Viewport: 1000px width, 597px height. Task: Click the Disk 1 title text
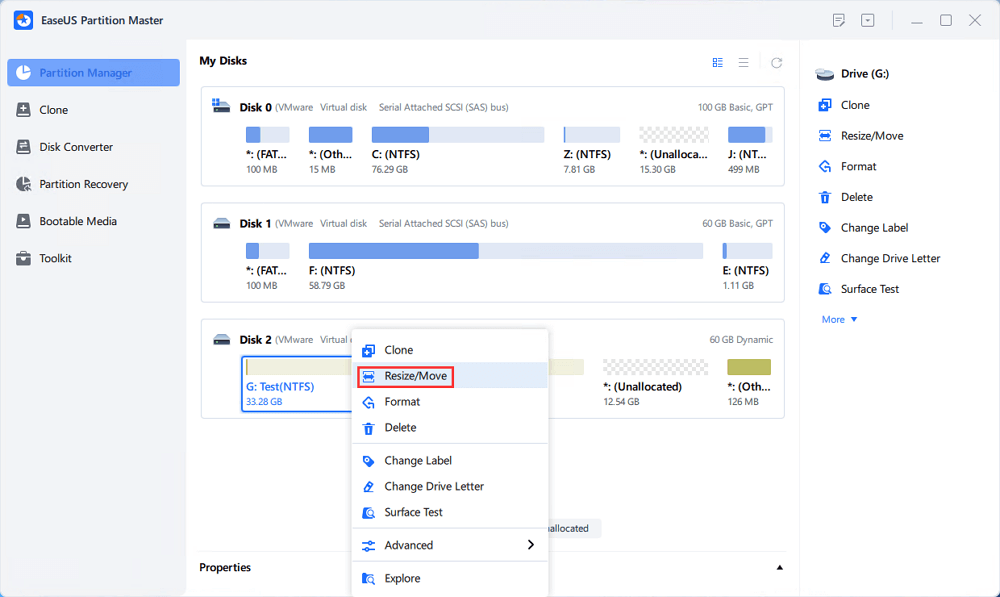(x=255, y=223)
